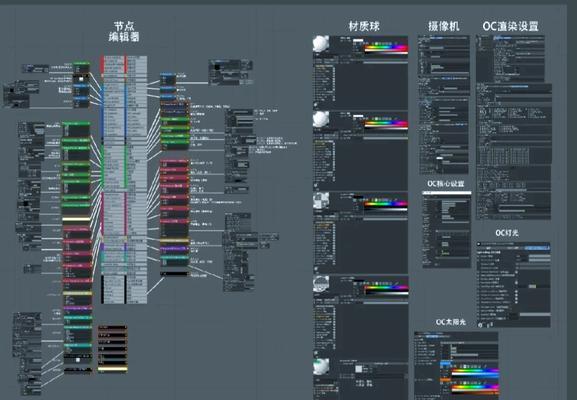Select the topmost white material sphere under 材质球
The width and height of the screenshot is (577, 400).
[x=321, y=44]
